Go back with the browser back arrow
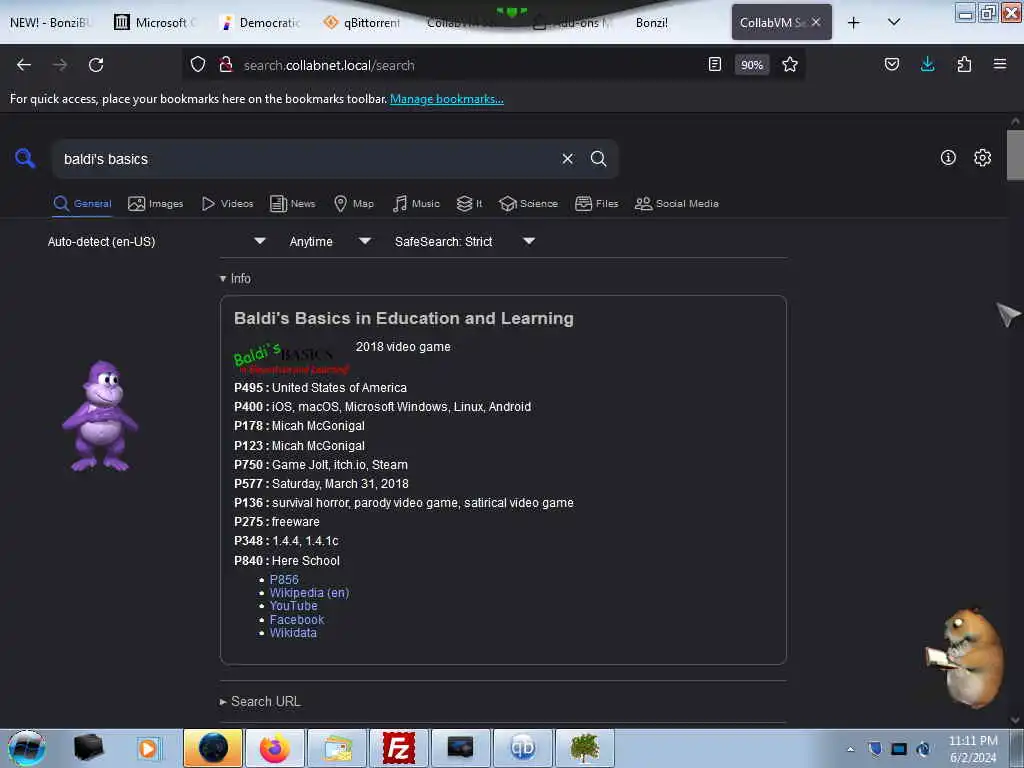Screen dimensions: 1024x768 24,65
